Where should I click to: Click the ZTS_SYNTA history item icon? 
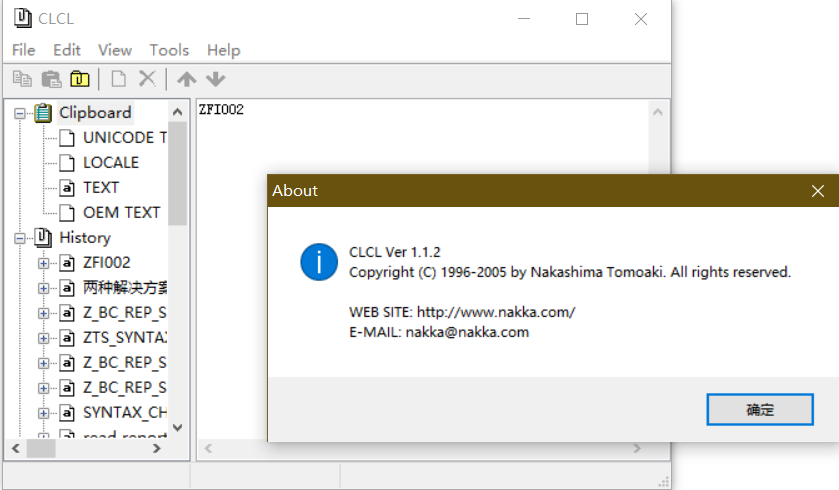66,338
